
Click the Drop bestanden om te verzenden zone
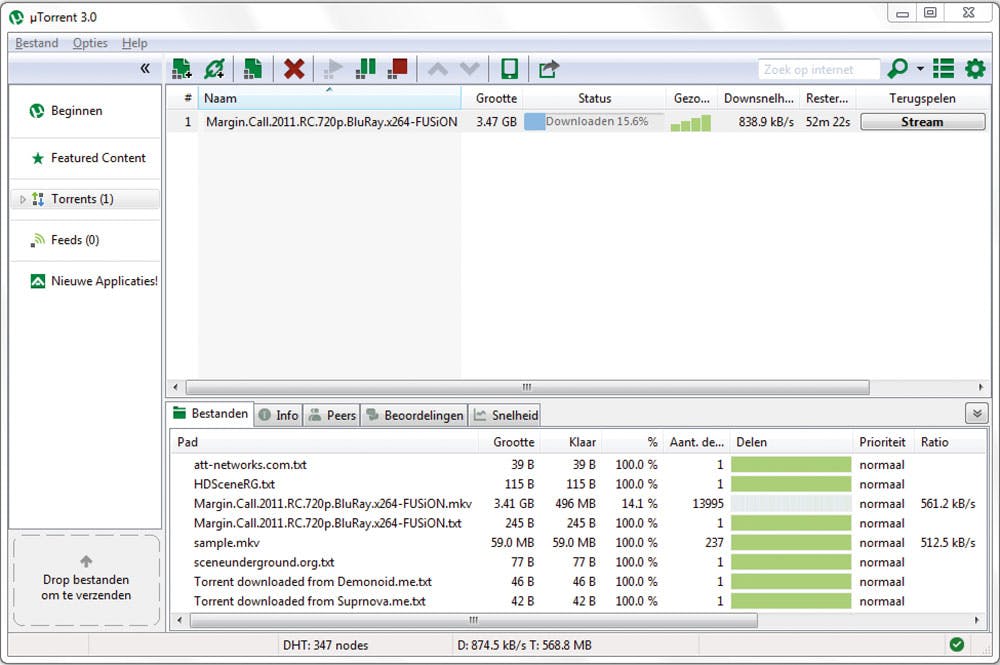click(86, 579)
